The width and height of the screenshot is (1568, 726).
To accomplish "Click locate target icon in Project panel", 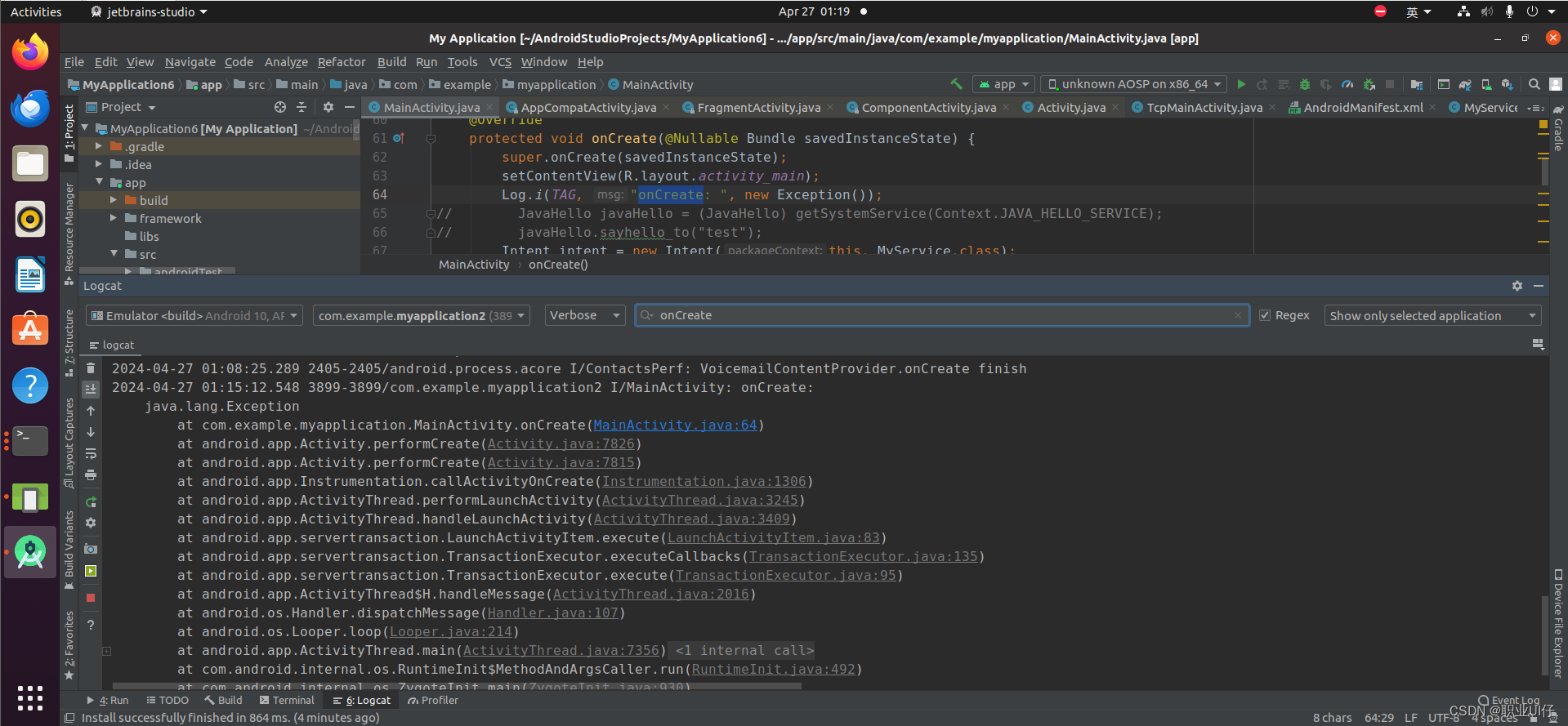I will click(280, 107).
